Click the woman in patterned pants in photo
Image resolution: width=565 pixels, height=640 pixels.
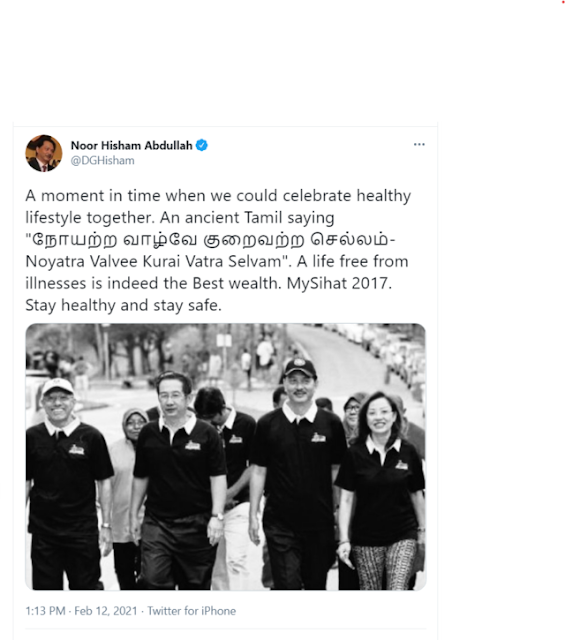click(382, 491)
